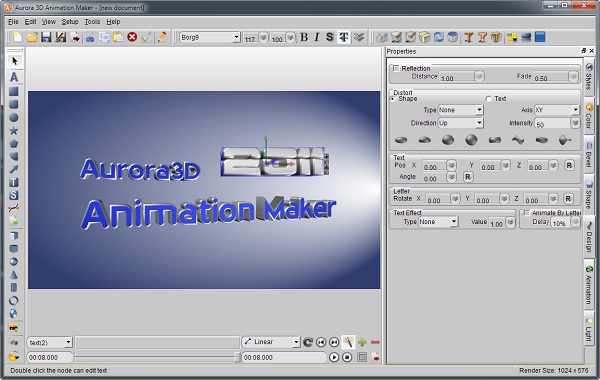Open the Borg9 font dropdown

236,38
